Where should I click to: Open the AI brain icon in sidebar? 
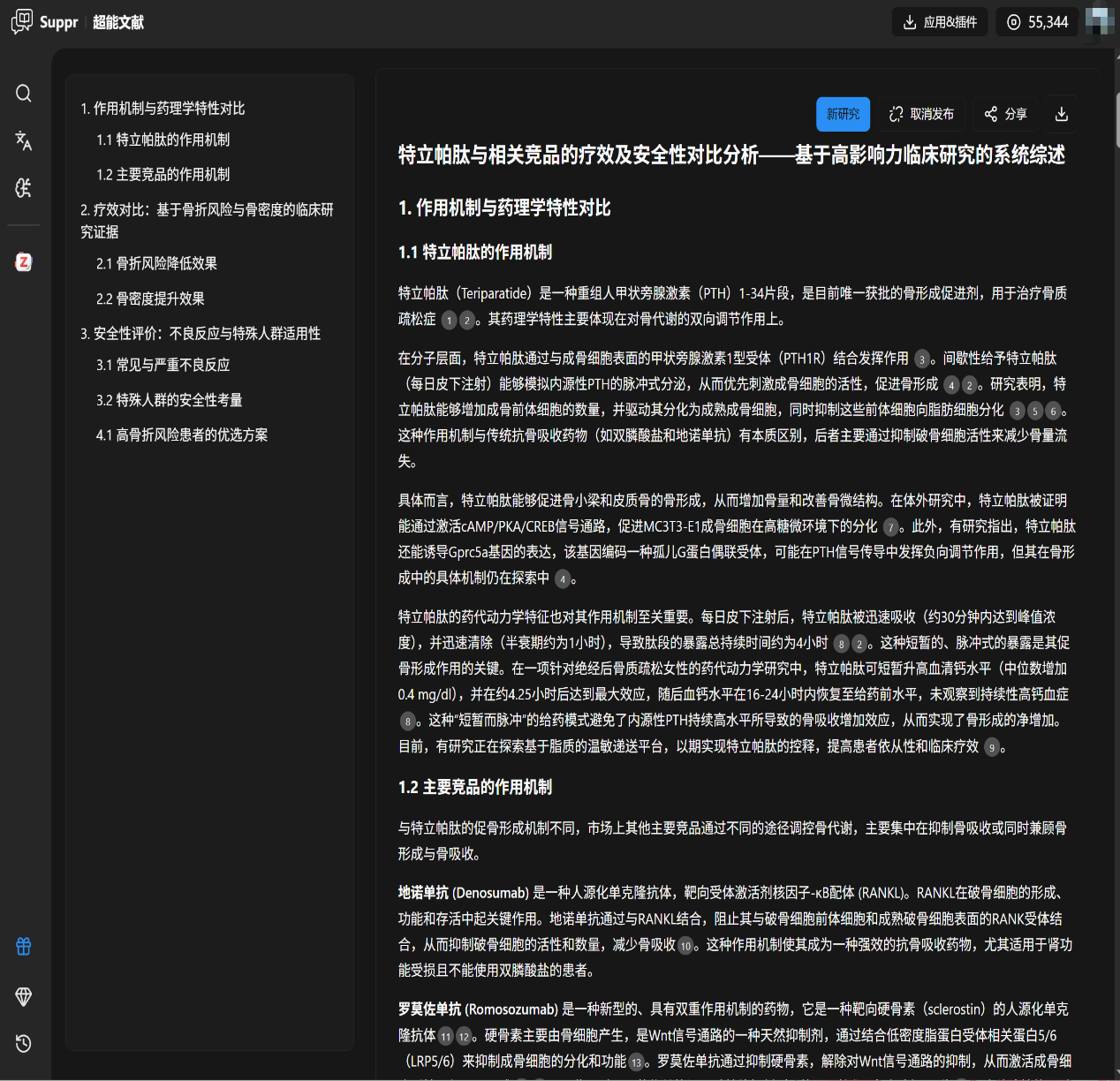[24, 187]
